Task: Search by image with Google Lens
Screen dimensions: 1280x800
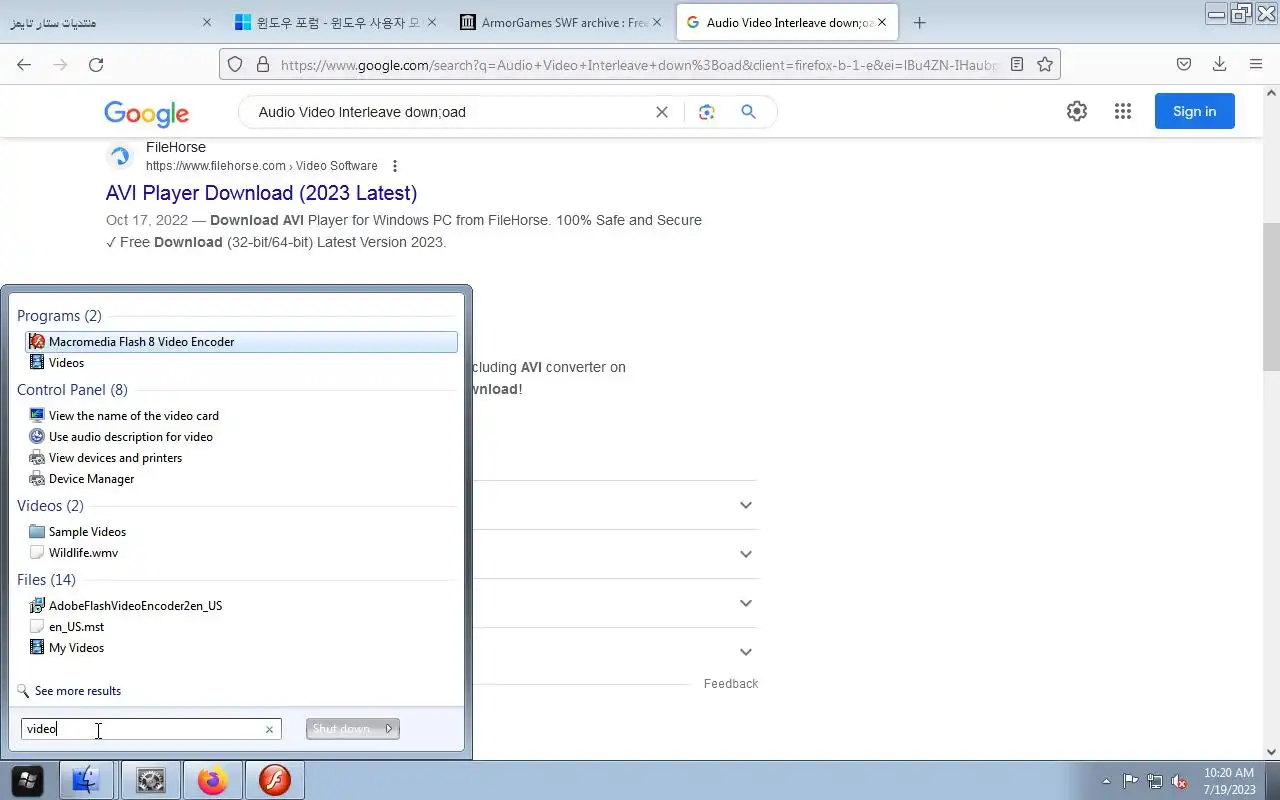Action: click(x=707, y=112)
